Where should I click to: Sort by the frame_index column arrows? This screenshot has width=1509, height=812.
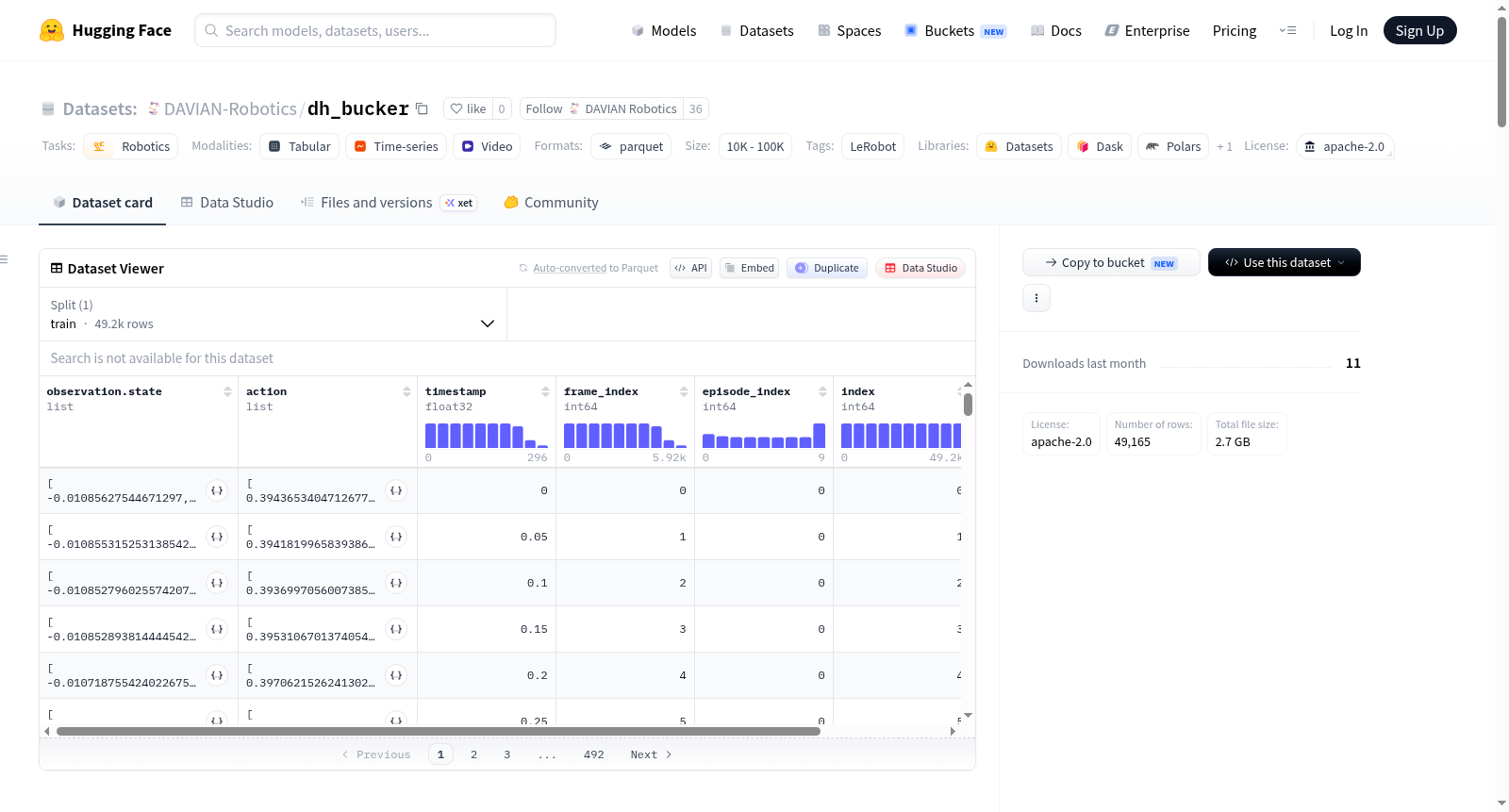point(684,391)
